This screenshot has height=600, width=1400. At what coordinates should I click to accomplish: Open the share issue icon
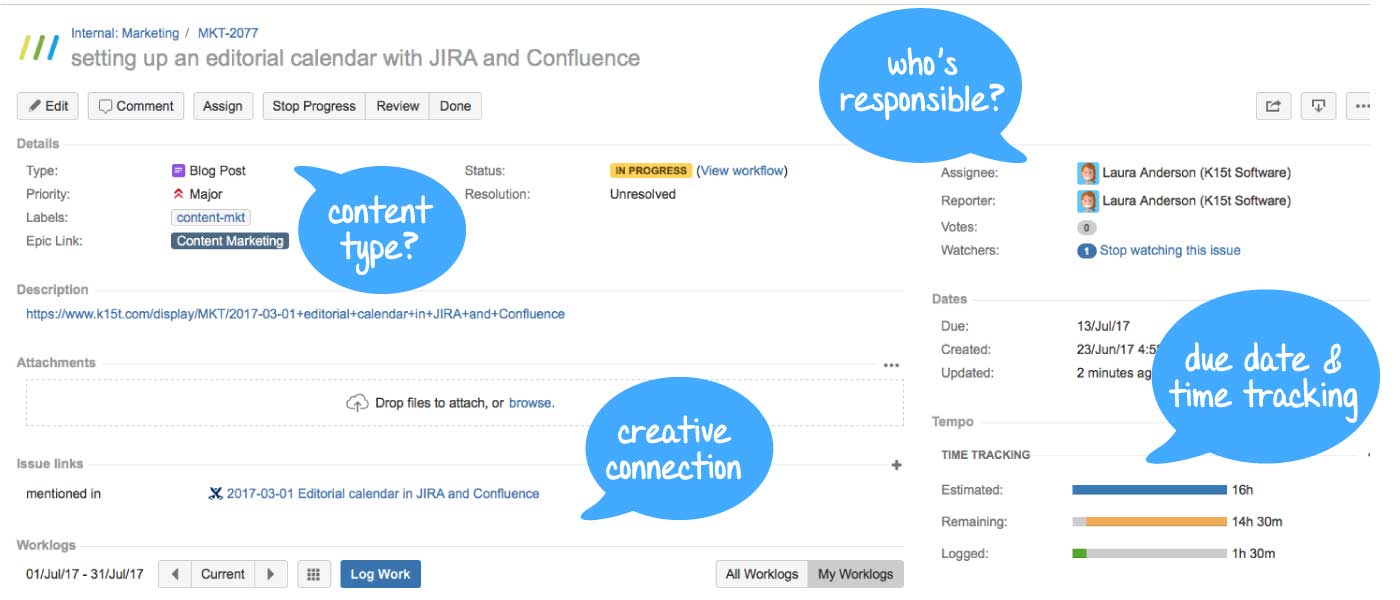1273,106
